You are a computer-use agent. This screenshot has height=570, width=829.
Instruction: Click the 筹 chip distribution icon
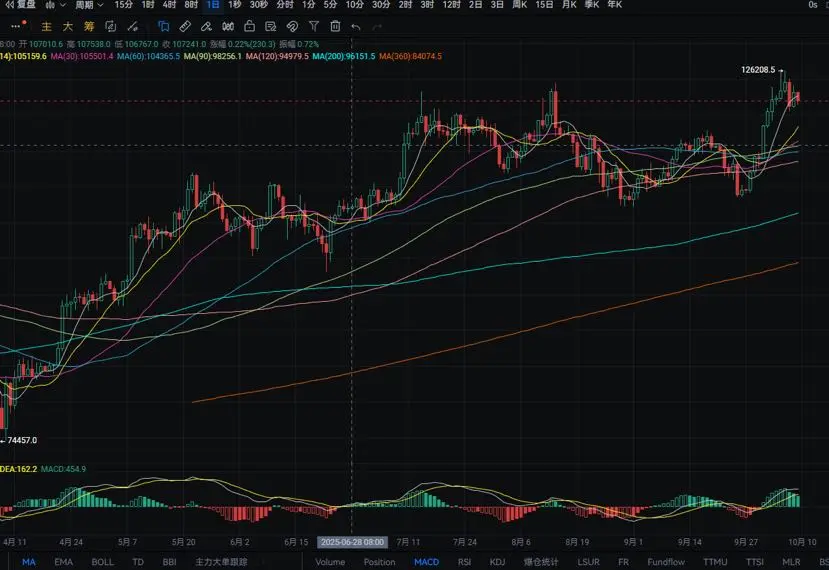point(89,26)
